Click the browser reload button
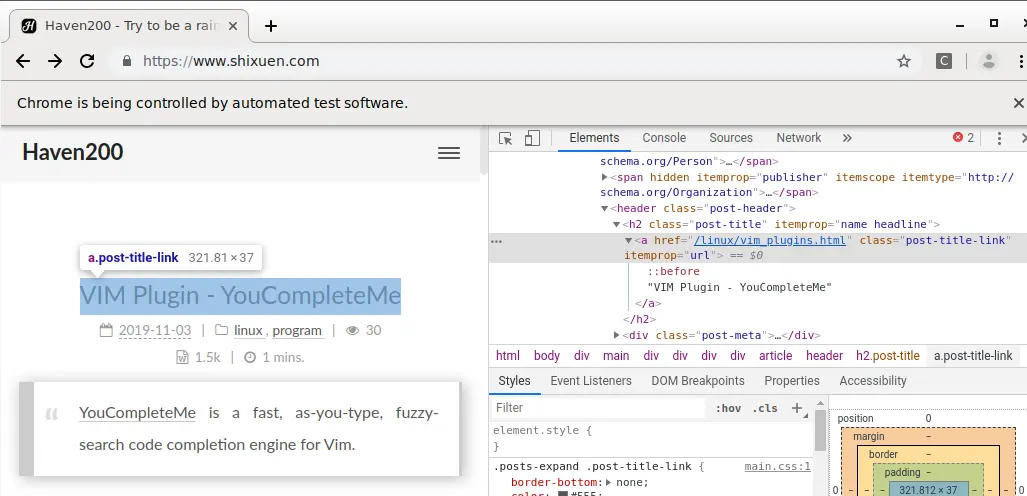The image size is (1027, 496). [87, 61]
